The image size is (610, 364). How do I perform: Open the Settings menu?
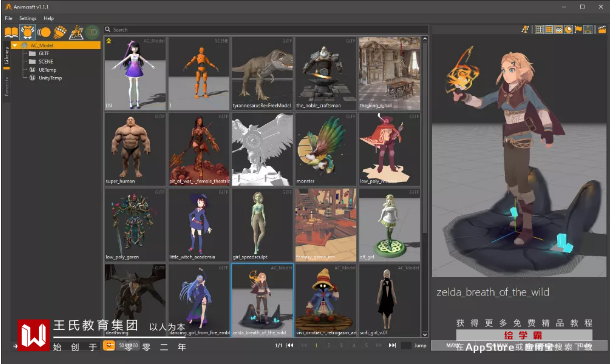tap(28, 18)
